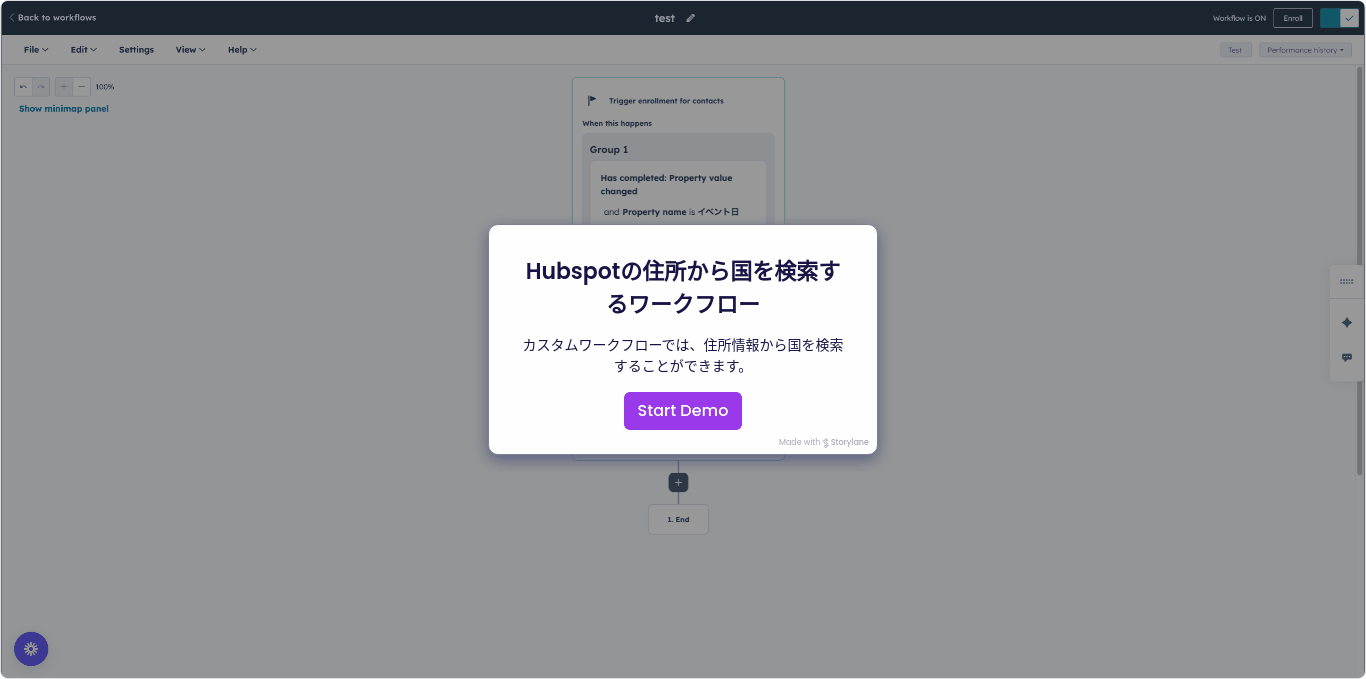Viewport: 1366px width, 679px height.
Task: Open the Settings menu item
Action: pyautogui.click(x=136, y=50)
